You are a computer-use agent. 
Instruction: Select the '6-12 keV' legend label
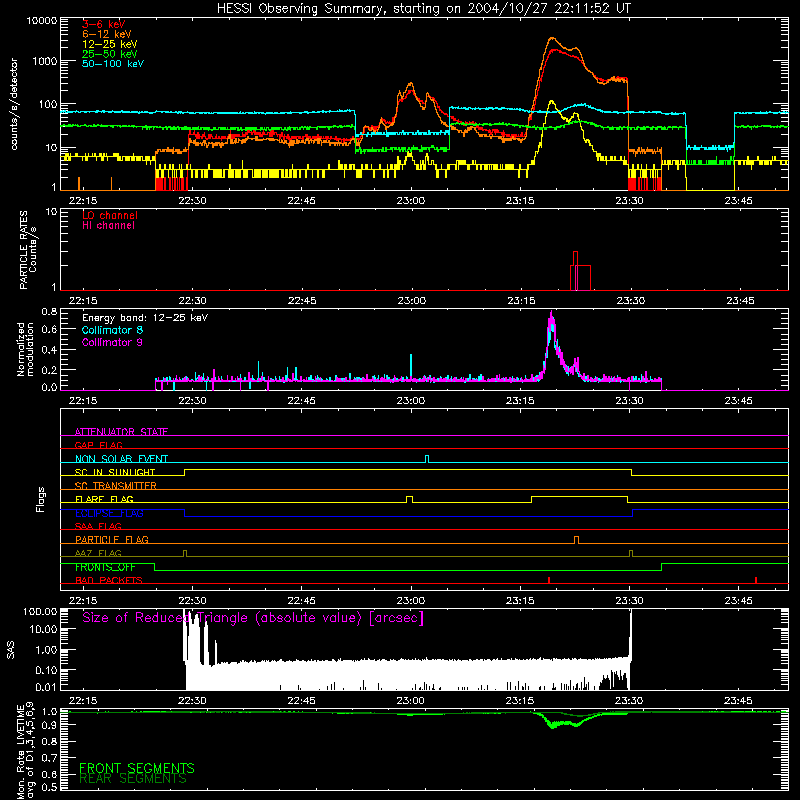(x=107, y=34)
